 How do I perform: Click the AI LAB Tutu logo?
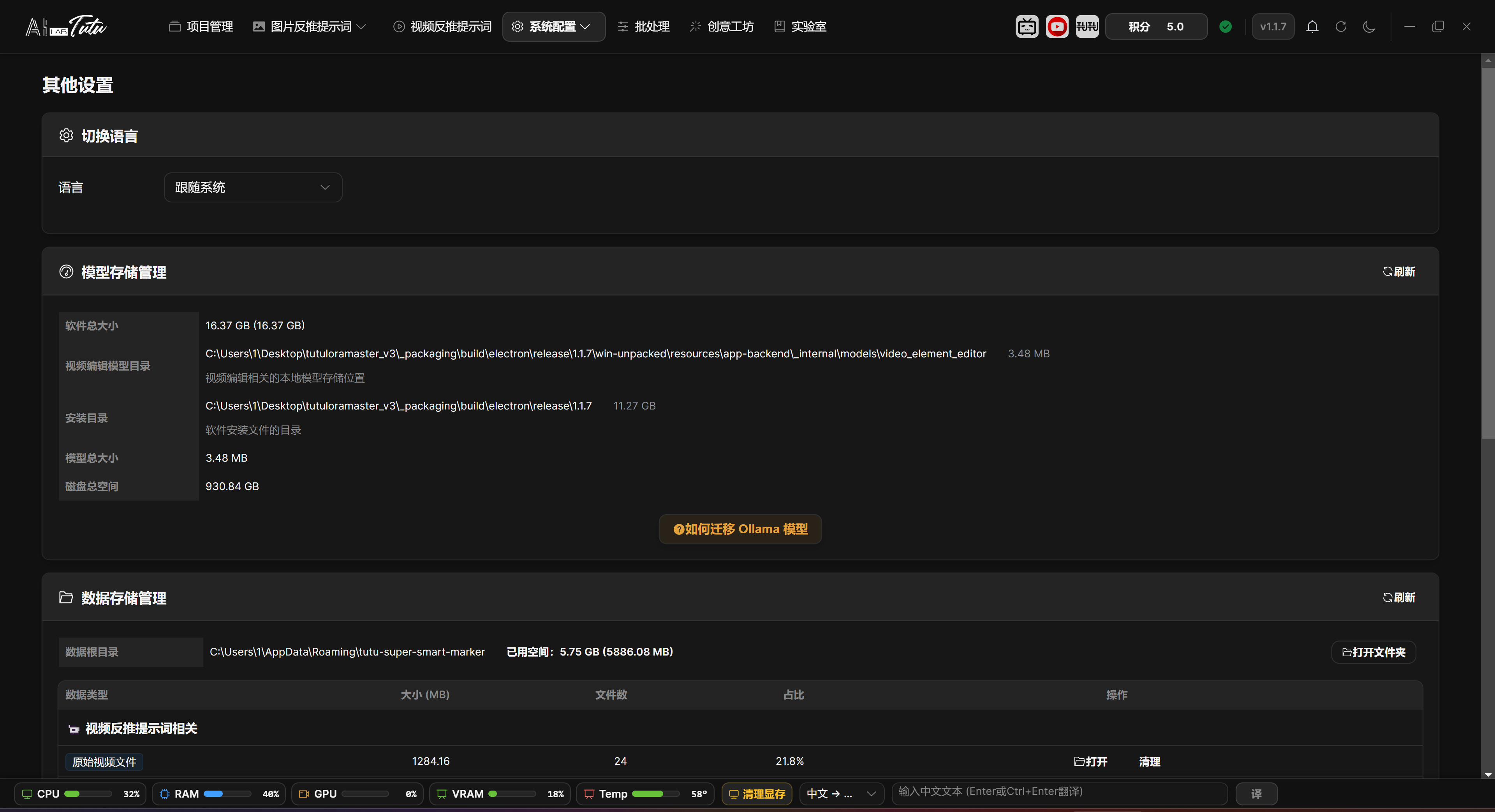click(66, 26)
